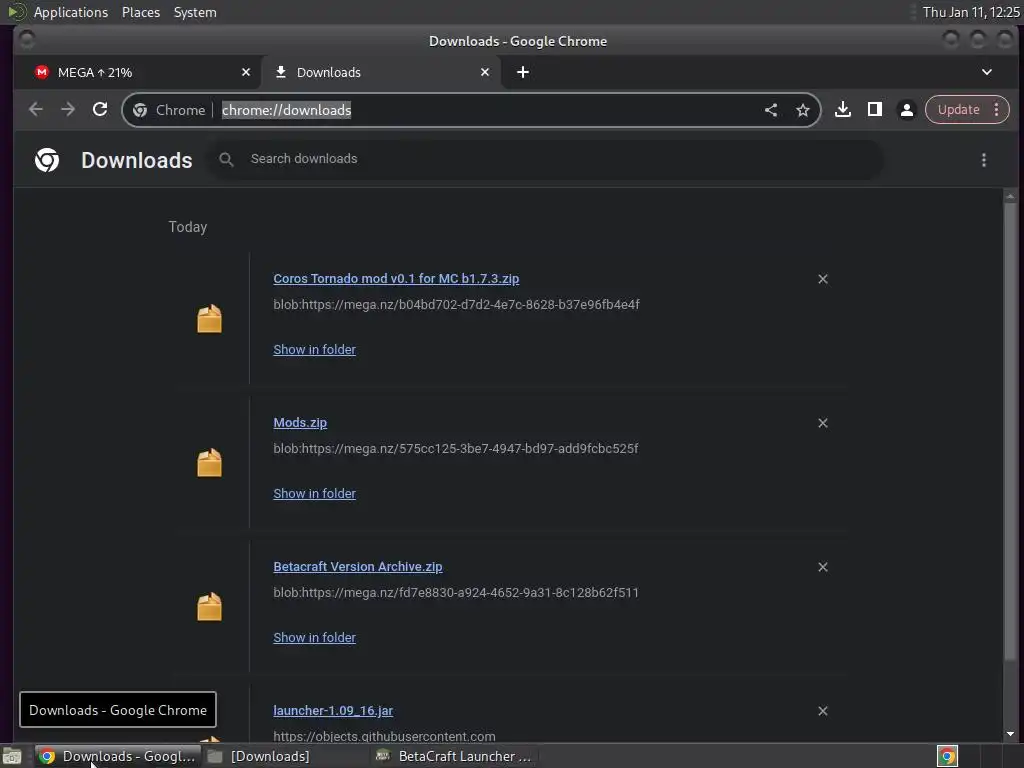Click the Chrome logo beside Downloads title
Screen dimensions: 1024x768
tap(47, 160)
